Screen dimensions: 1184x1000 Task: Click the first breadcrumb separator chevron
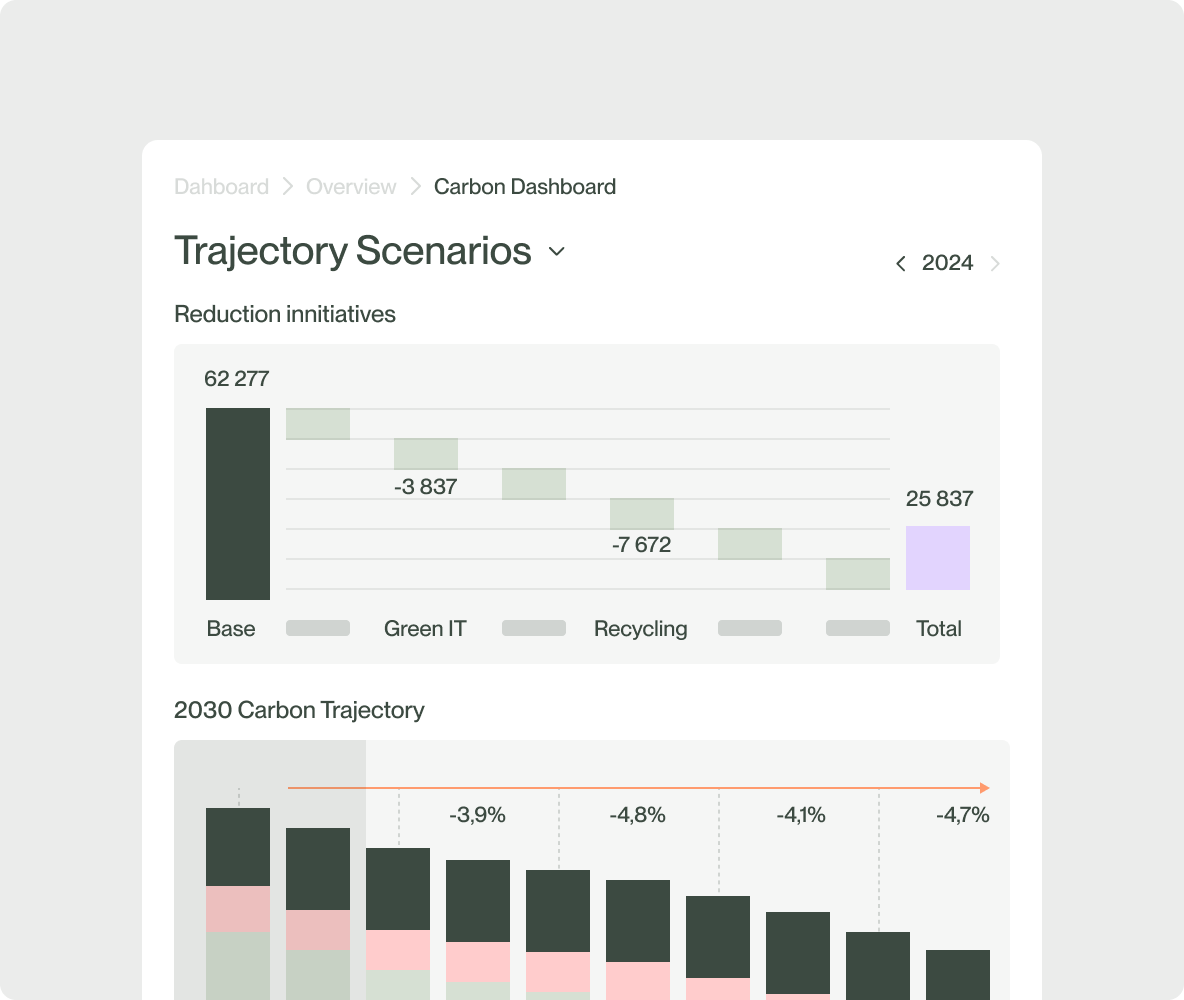pyautogui.click(x=287, y=187)
